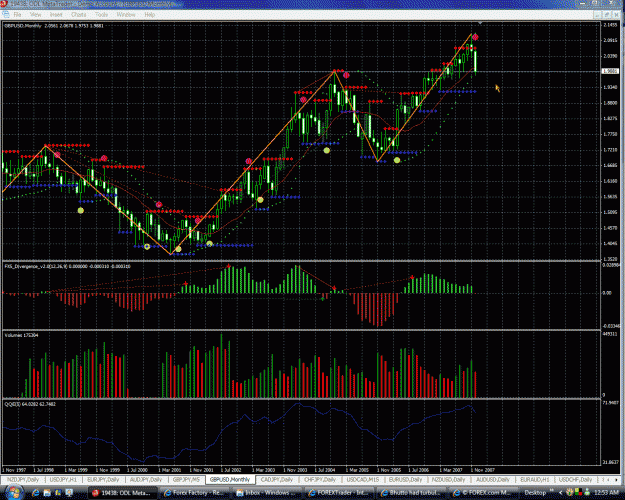Click the second Quick Launch icon

(47, 493)
